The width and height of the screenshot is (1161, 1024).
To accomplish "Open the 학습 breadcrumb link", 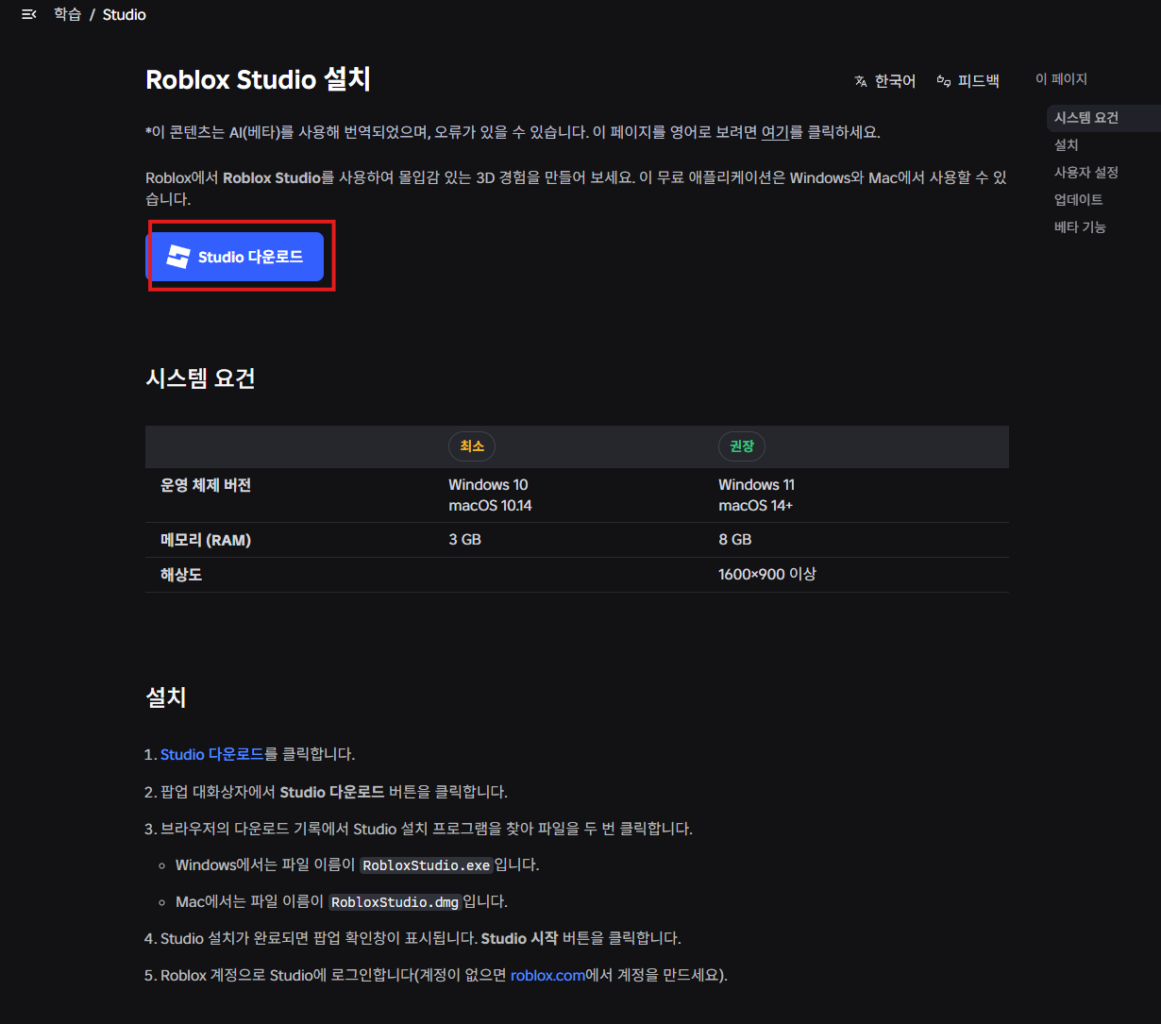I will coord(67,15).
